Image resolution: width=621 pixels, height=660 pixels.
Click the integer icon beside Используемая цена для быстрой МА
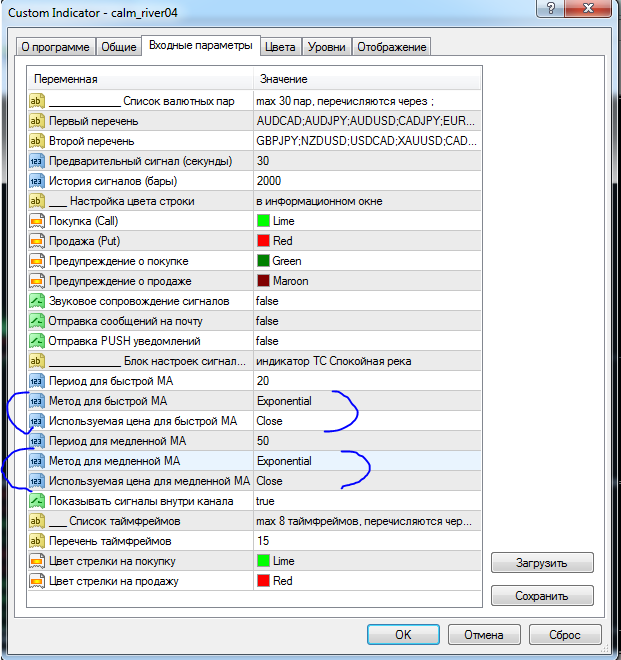[x=37, y=421]
